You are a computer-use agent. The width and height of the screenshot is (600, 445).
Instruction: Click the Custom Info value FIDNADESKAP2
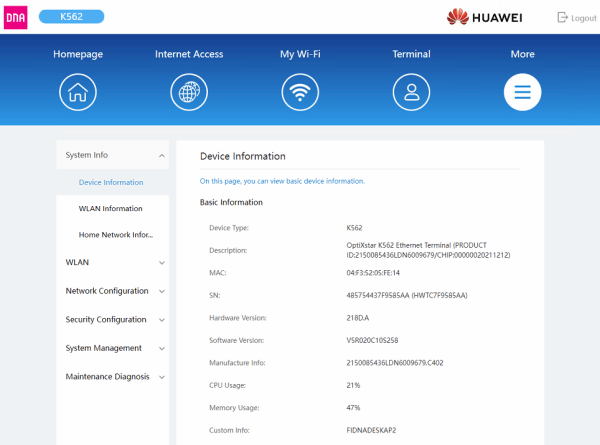coord(371,430)
